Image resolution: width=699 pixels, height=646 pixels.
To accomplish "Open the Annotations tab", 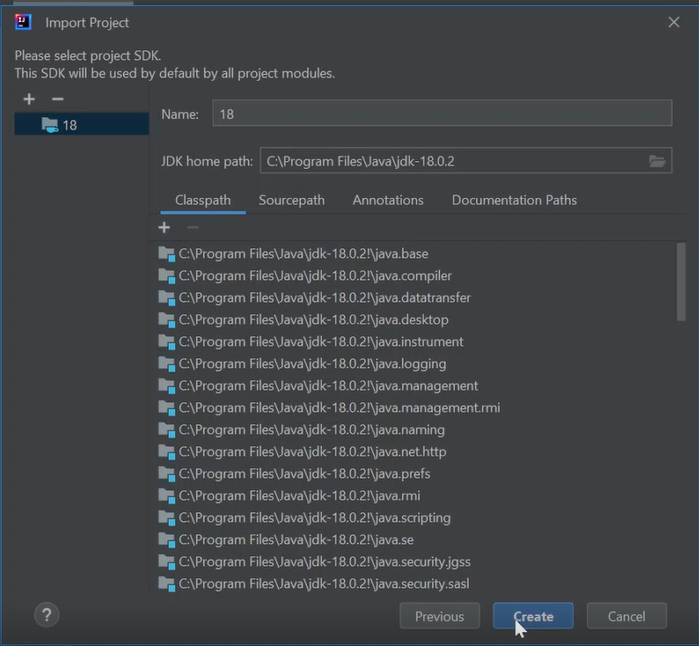I will 388,200.
